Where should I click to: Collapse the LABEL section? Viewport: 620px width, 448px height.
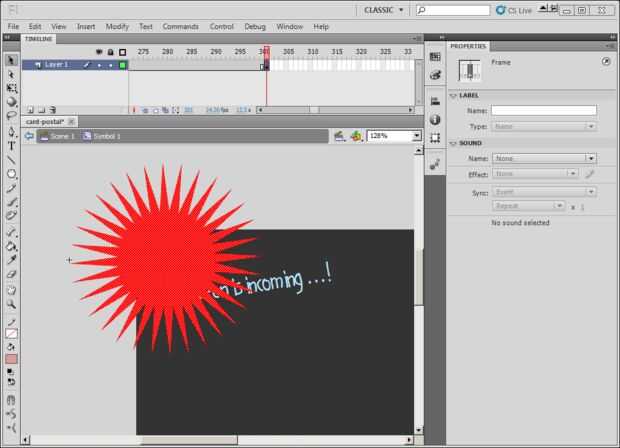[453, 96]
